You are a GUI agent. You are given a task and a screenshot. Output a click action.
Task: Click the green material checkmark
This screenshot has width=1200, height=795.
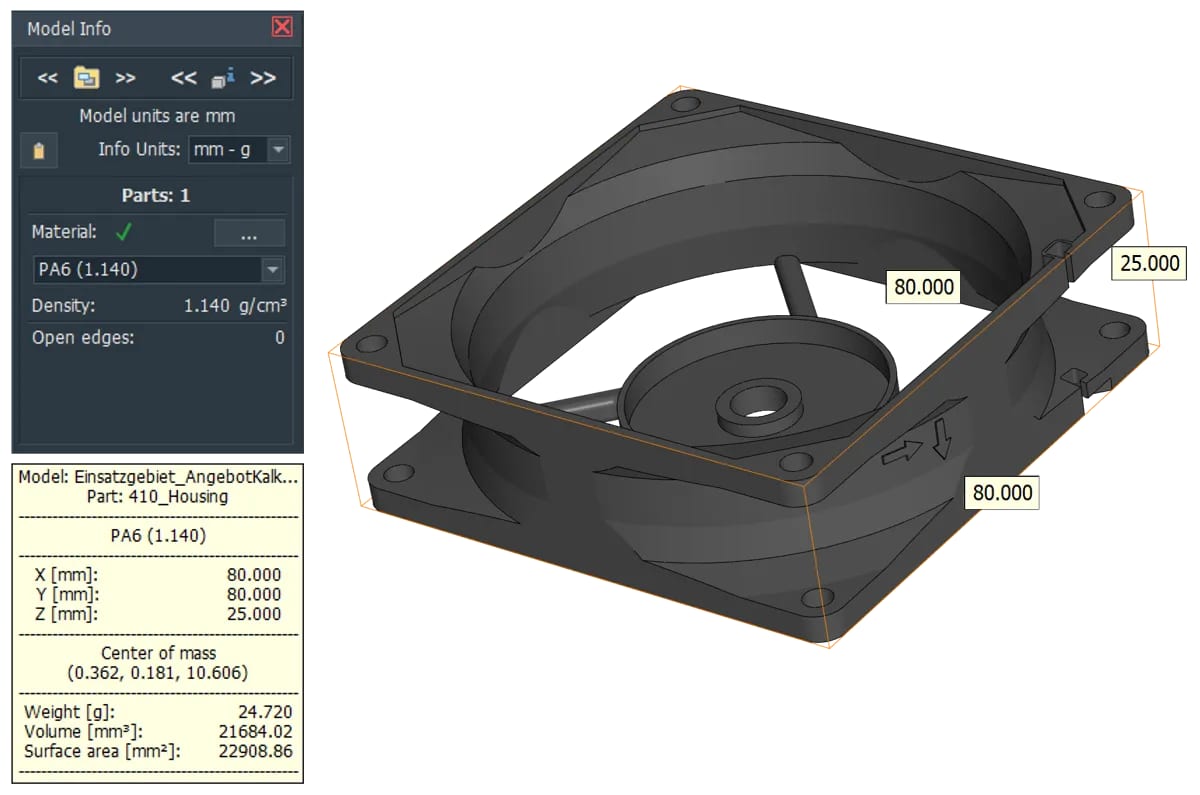click(123, 232)
